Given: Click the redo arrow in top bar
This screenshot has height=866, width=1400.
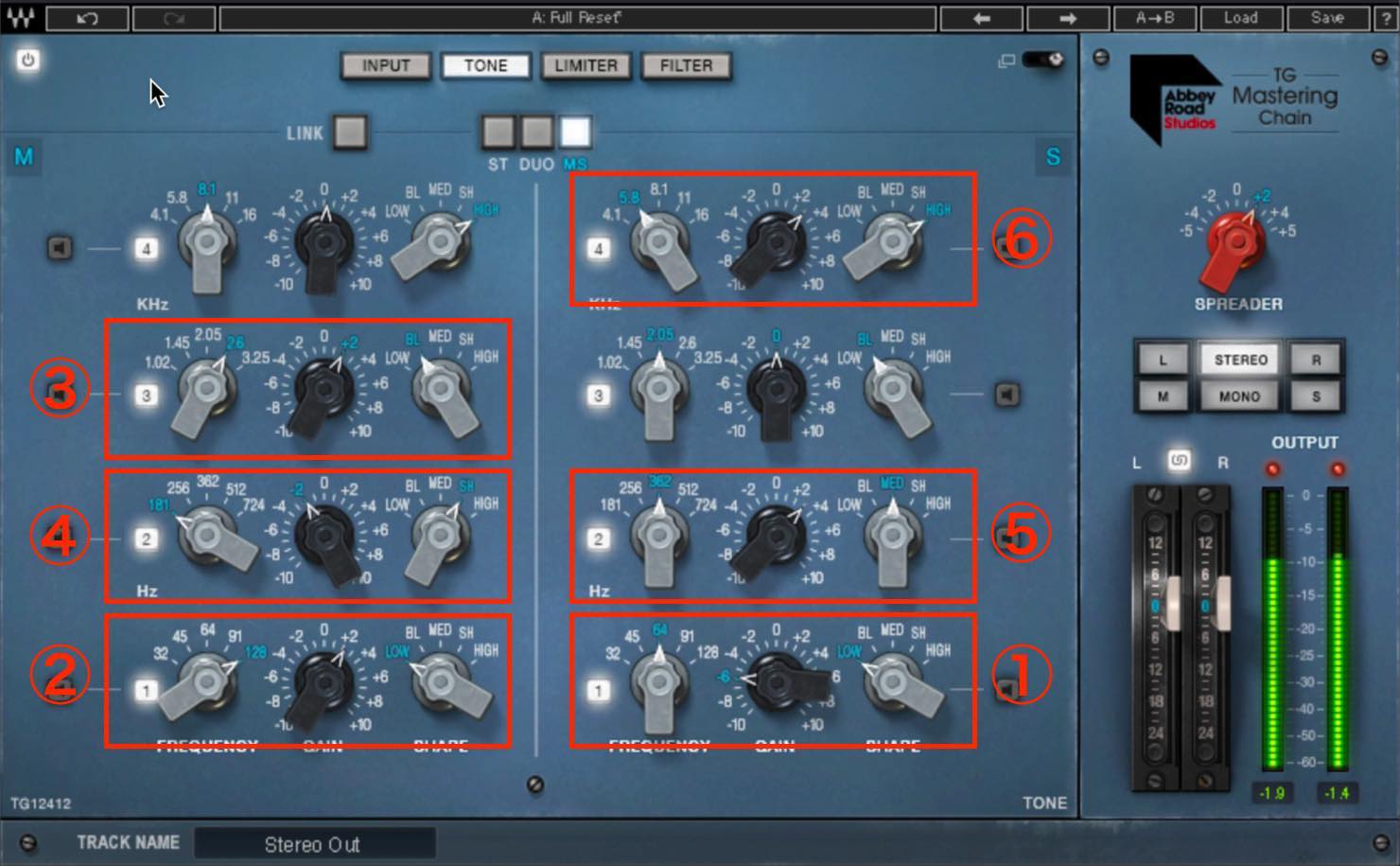Looking at the screenshot, I should click(x=173, y=18).
